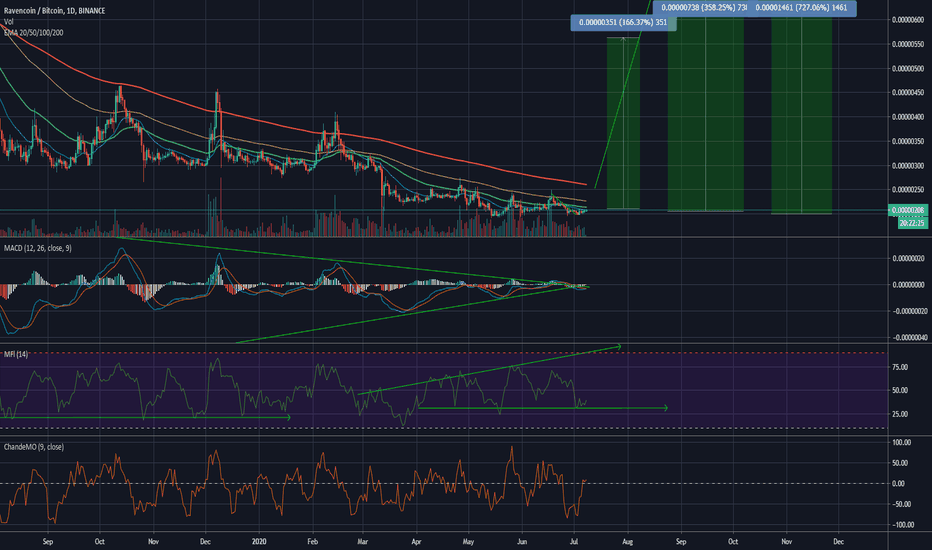Click 0.00000350 on the price axis
The height and width of the screenshot is (550, 932).
point(908,141)
